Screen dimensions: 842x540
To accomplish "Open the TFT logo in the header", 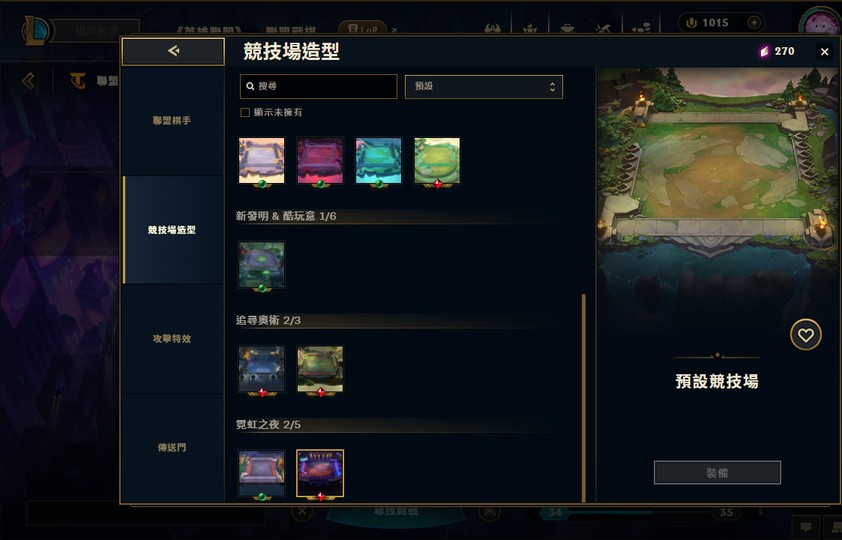I will tap(78, 81).
